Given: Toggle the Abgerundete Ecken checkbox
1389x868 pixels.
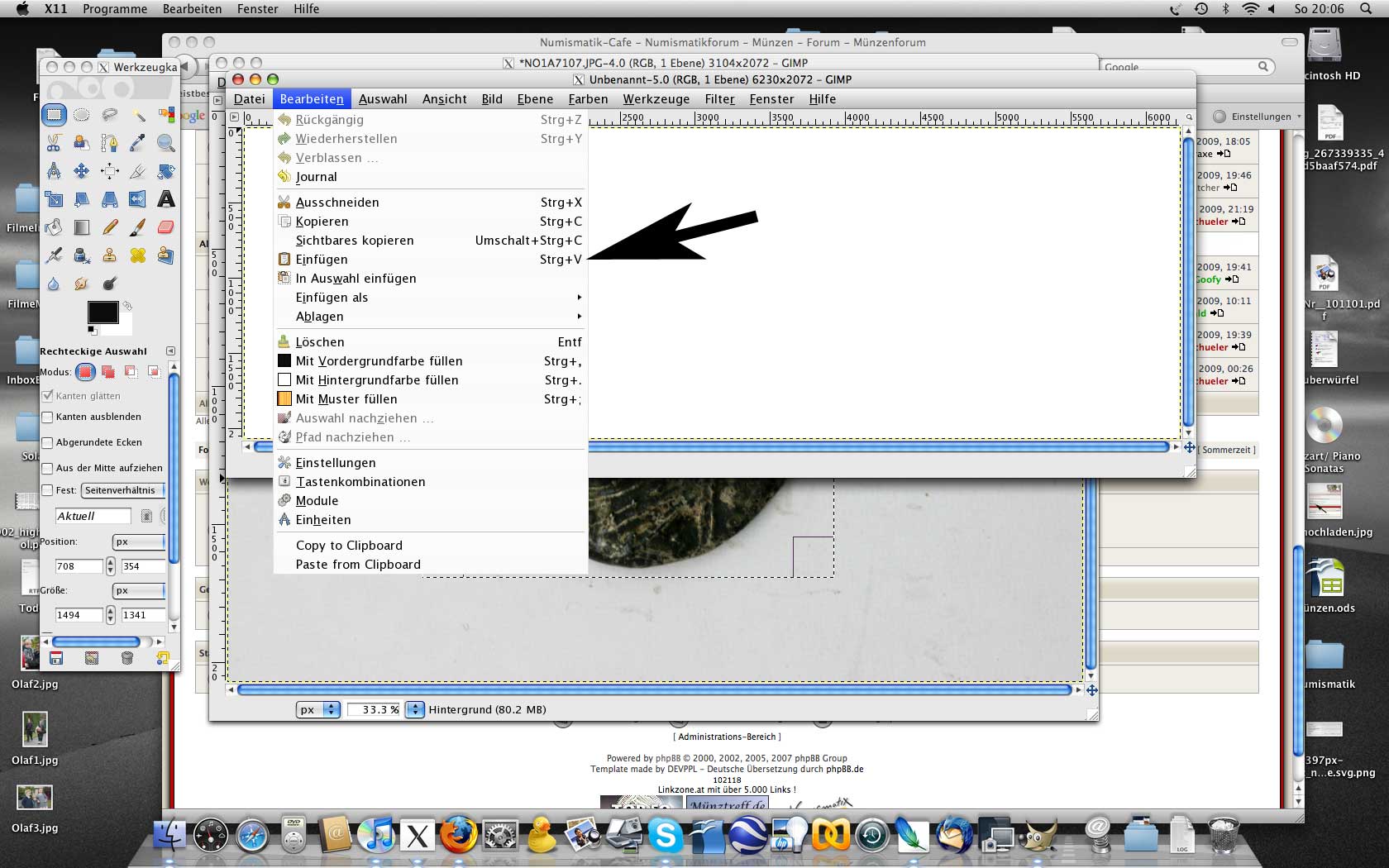Looking at the screenshot, I should click(48, 443).
